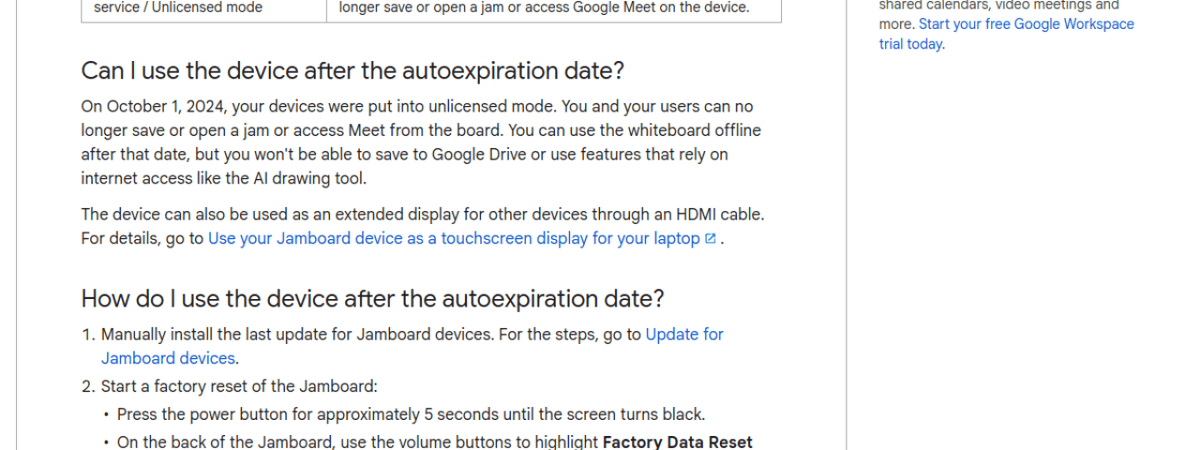Click step 2 'Start a factory reset' text

coord(238,387)
